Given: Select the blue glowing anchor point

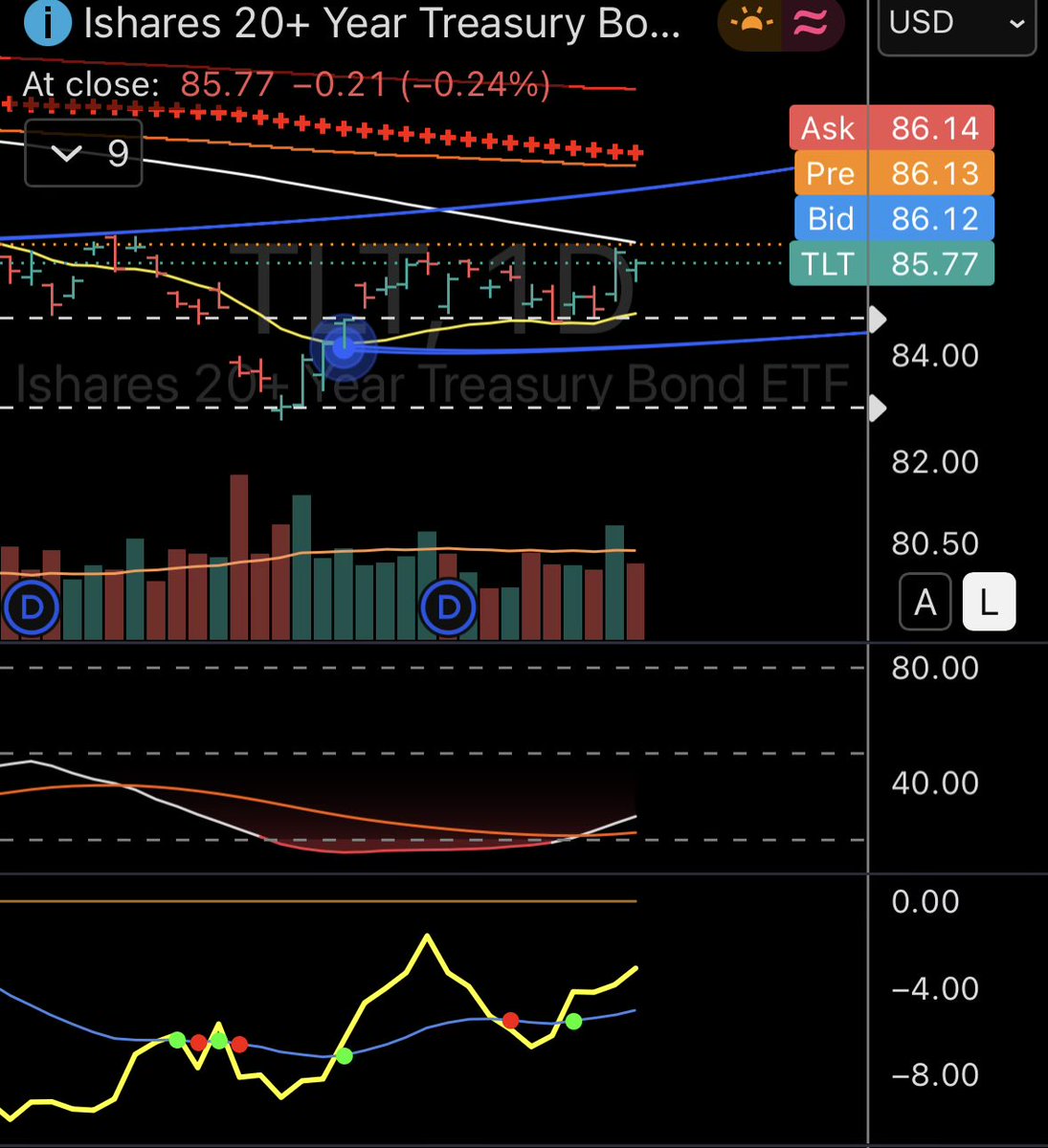Looking at the screenshot, I should [x=344, y=349].
